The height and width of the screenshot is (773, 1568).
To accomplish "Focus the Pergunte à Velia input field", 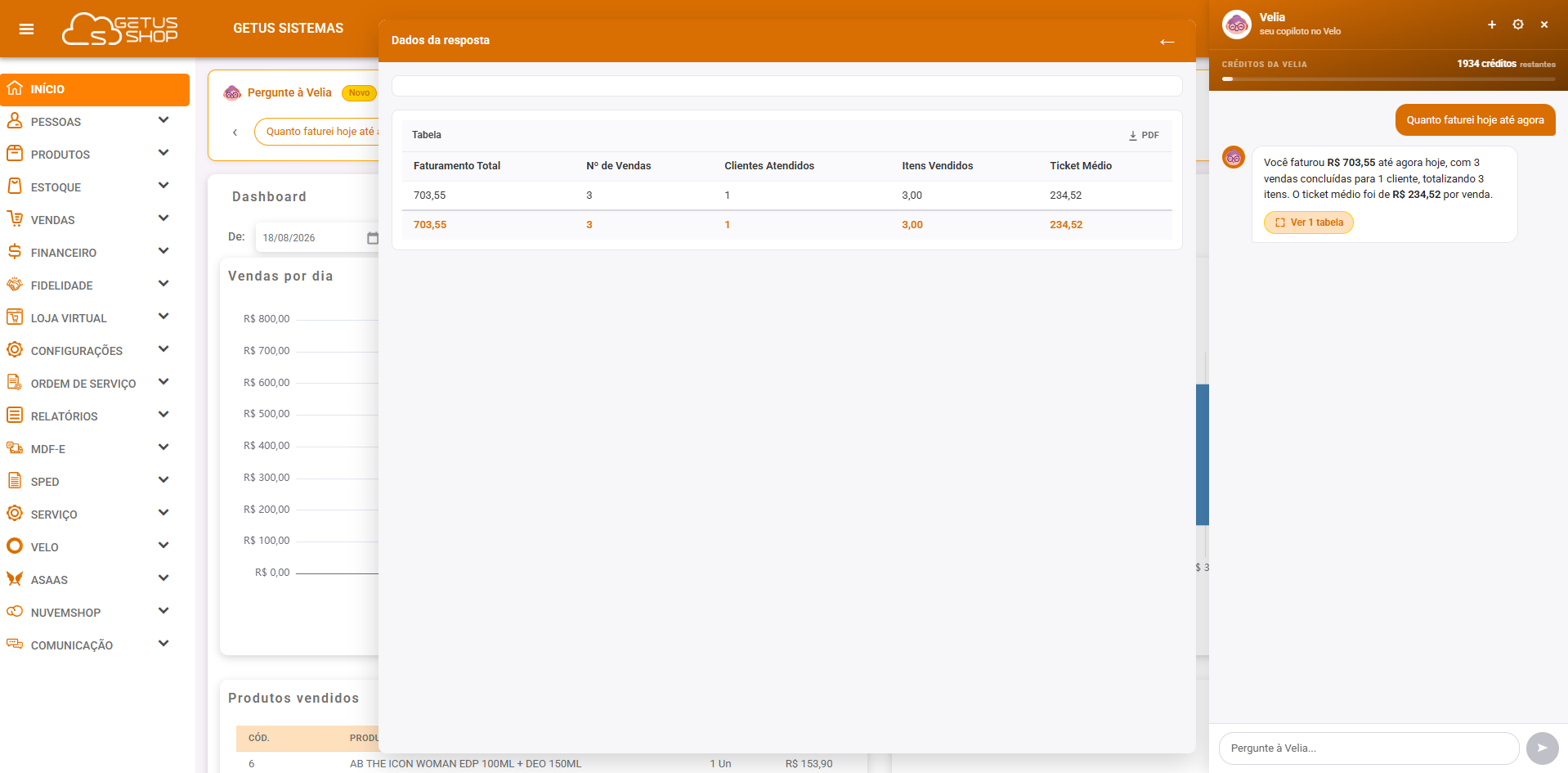I will coord(1369,748).
